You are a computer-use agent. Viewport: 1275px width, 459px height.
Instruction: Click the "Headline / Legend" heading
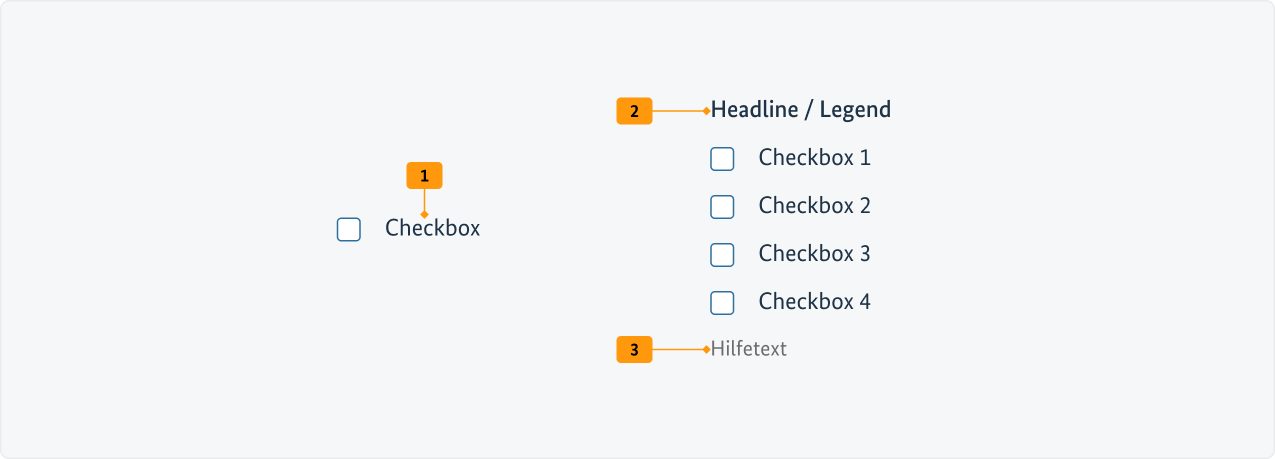tap(800, 110)
